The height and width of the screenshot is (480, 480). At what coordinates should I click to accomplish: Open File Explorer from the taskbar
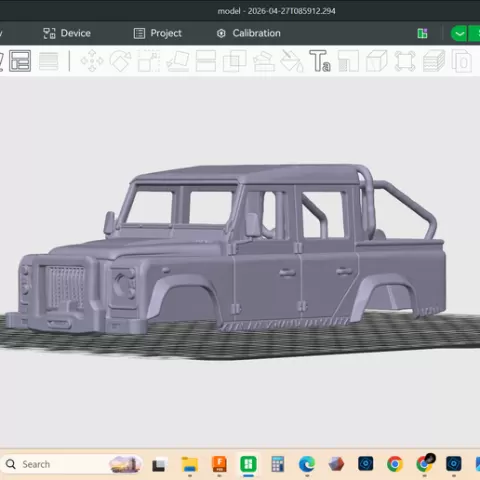(190, 464)
